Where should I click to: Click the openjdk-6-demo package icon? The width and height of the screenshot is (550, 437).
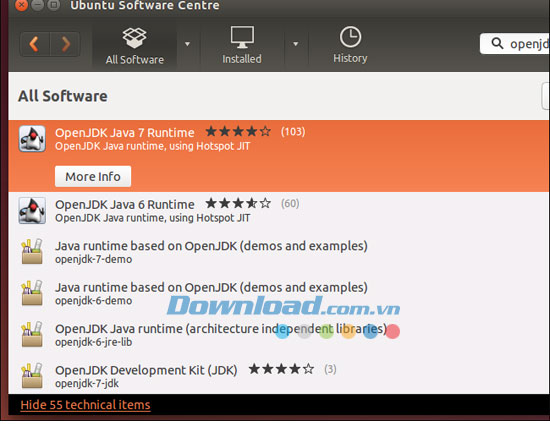(x=32, y=293)
